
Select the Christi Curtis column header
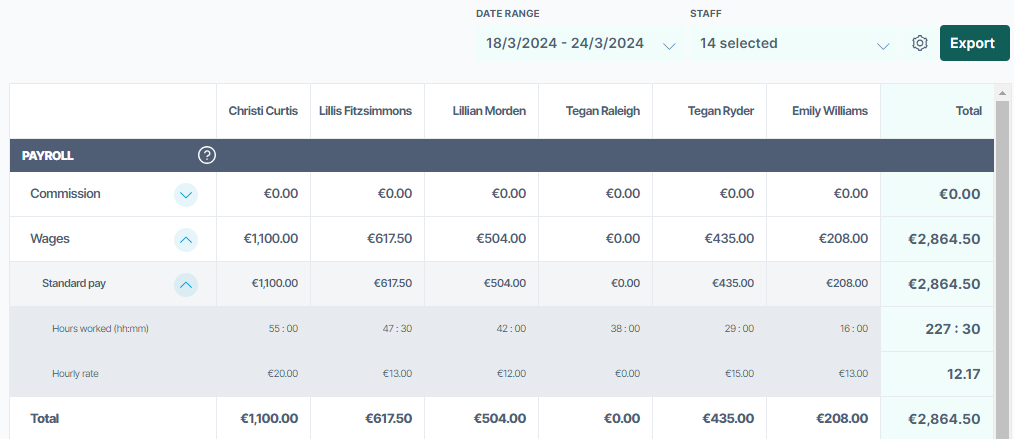coord(263,111)
